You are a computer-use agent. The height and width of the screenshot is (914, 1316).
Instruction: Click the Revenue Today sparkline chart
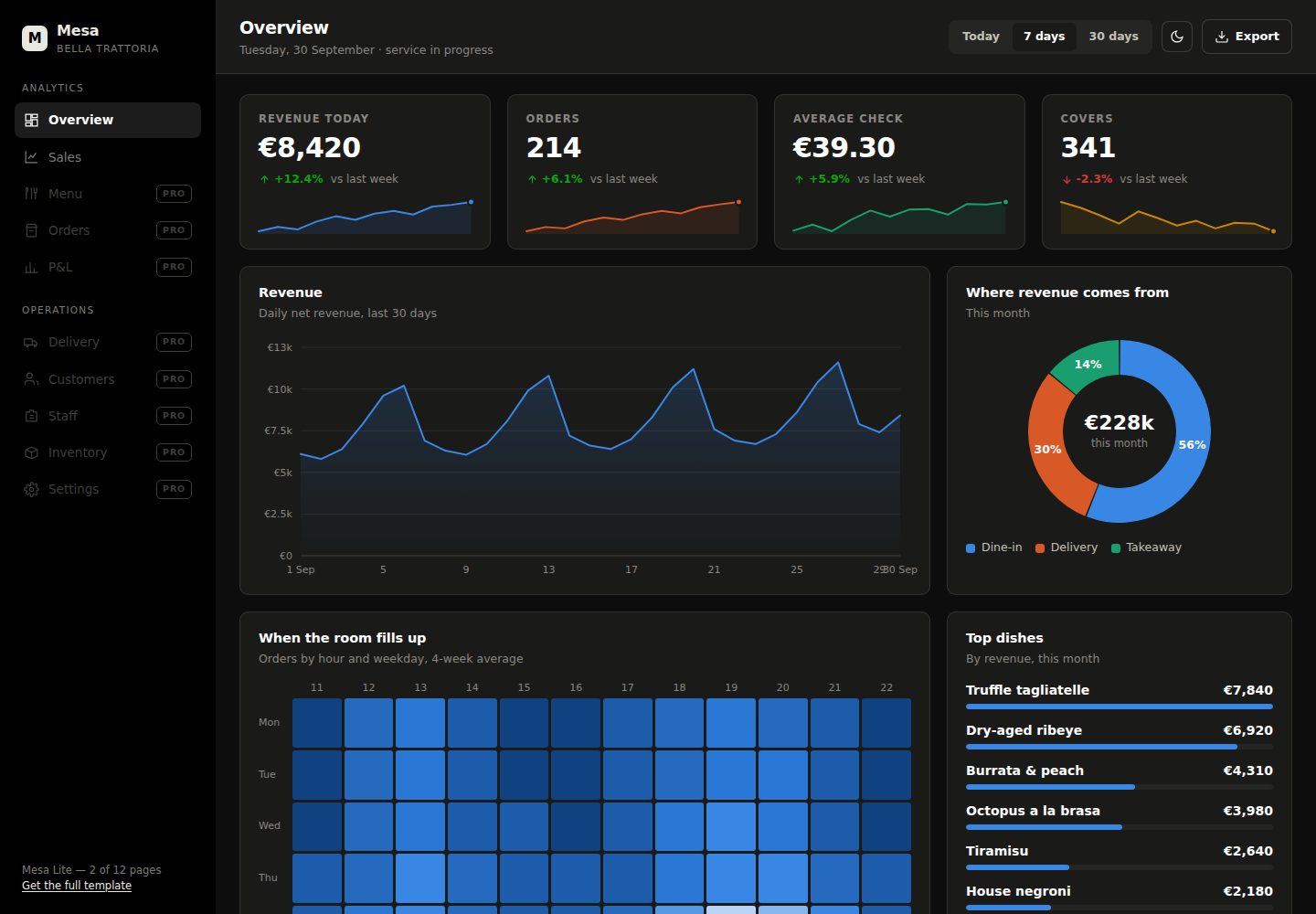tap(365, 217)
